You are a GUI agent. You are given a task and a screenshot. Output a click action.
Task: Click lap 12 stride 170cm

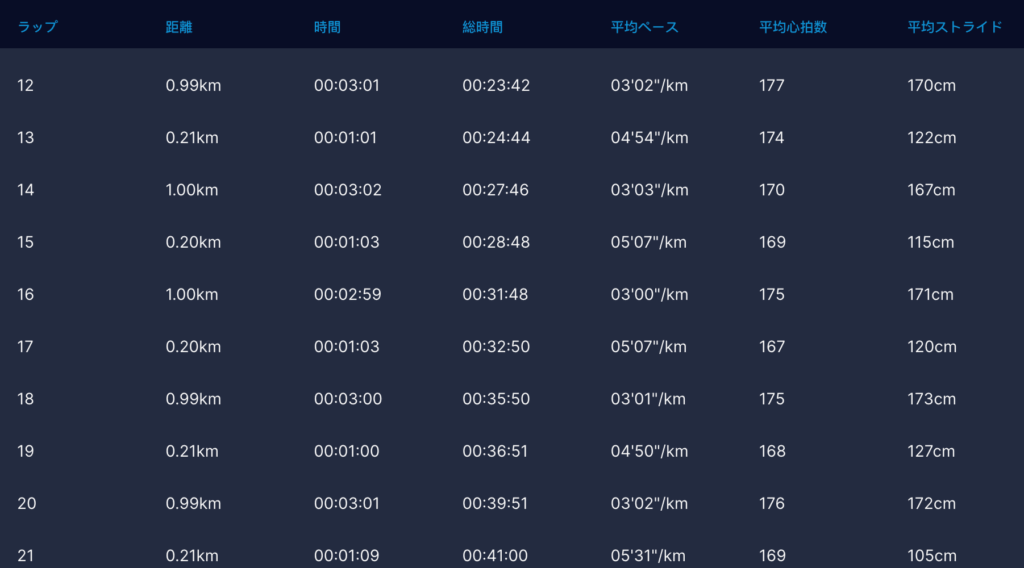click(932, 86)
